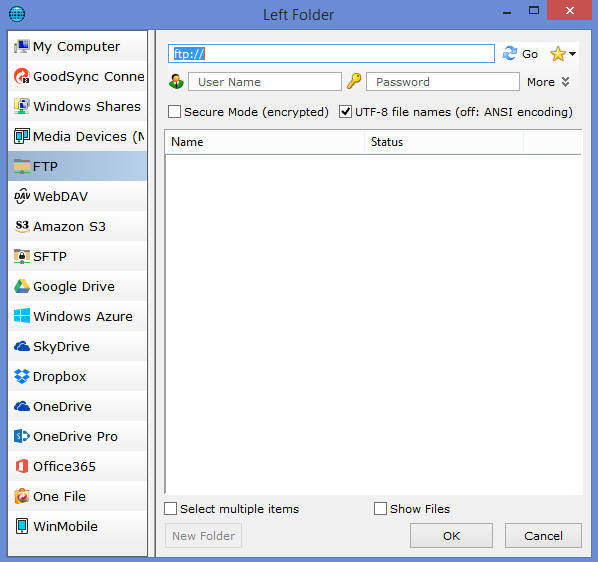This screenshot has width=598, height=562.
Task: Select the SFTP lock icon
Action: point(22,256)
